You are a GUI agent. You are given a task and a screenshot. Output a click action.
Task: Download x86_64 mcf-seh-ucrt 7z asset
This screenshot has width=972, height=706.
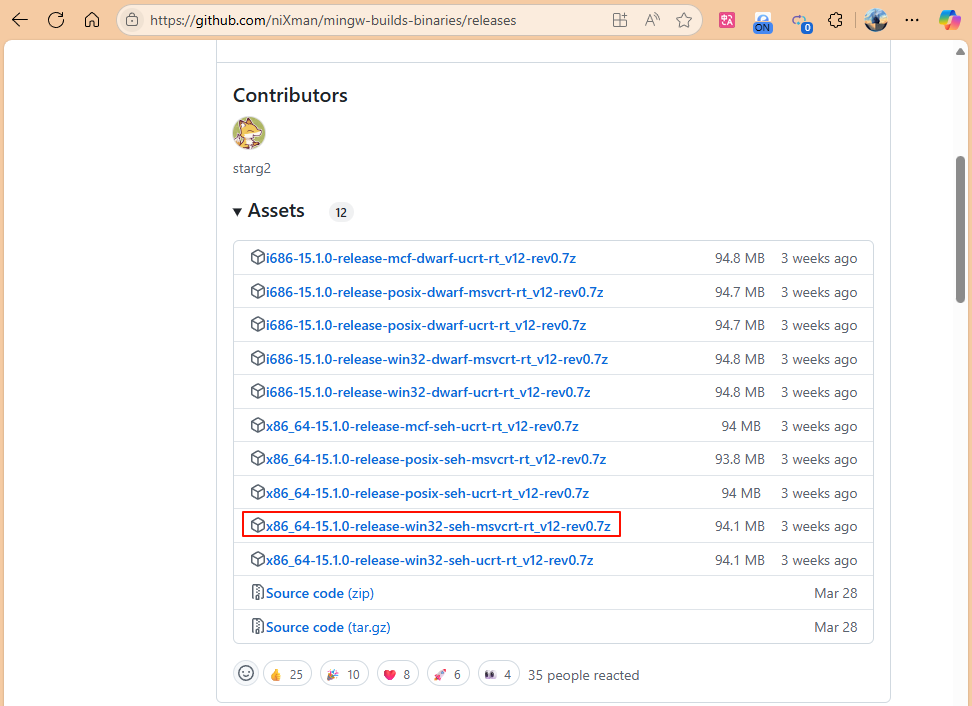click(422, 426)
